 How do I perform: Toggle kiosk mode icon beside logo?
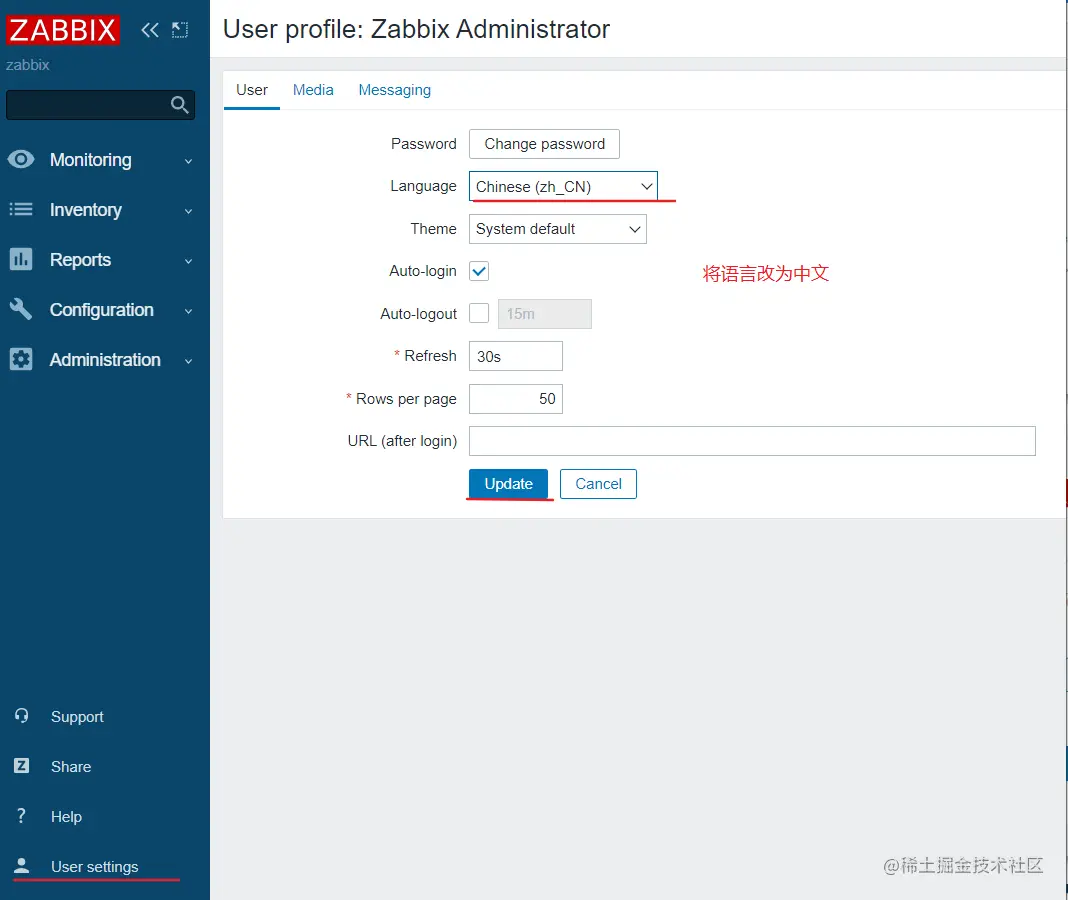180,30
